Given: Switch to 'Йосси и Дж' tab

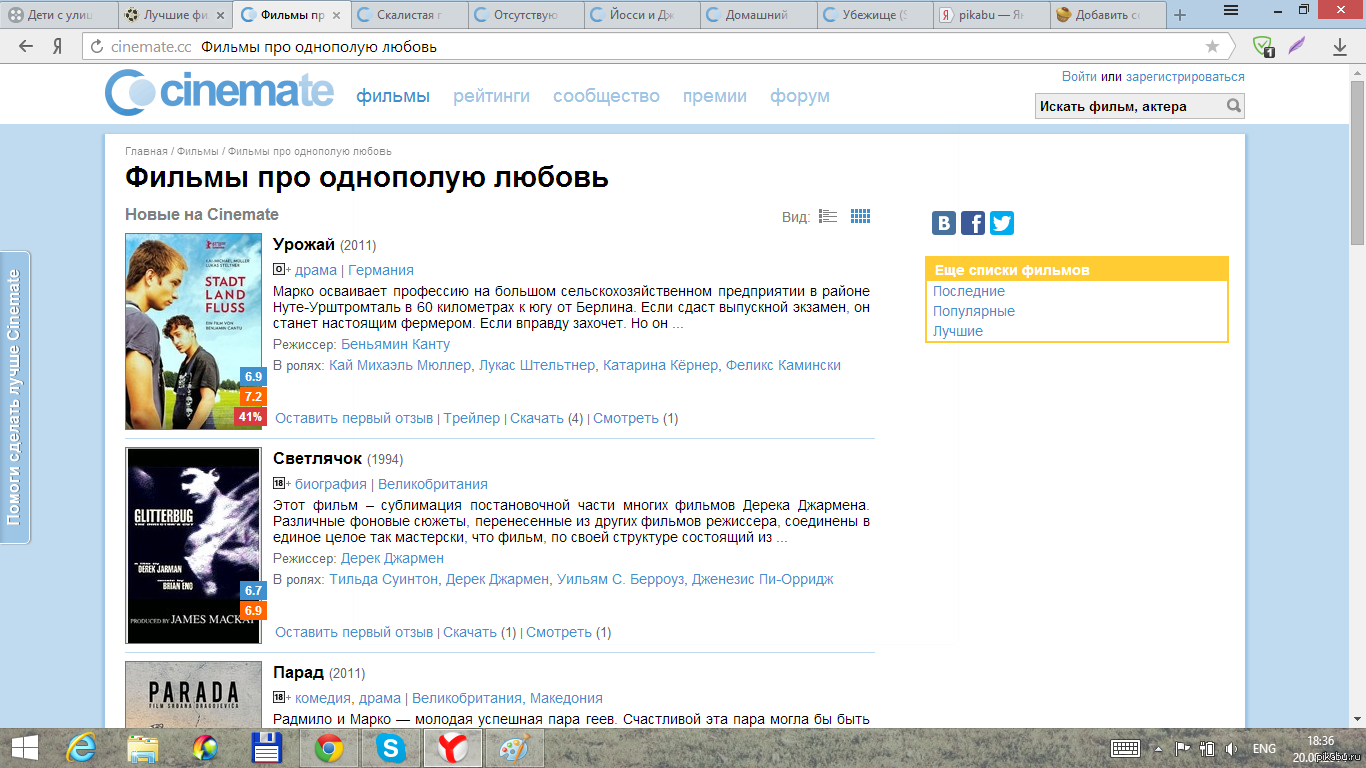Looking at the screenshot, I should pos(643,15).
